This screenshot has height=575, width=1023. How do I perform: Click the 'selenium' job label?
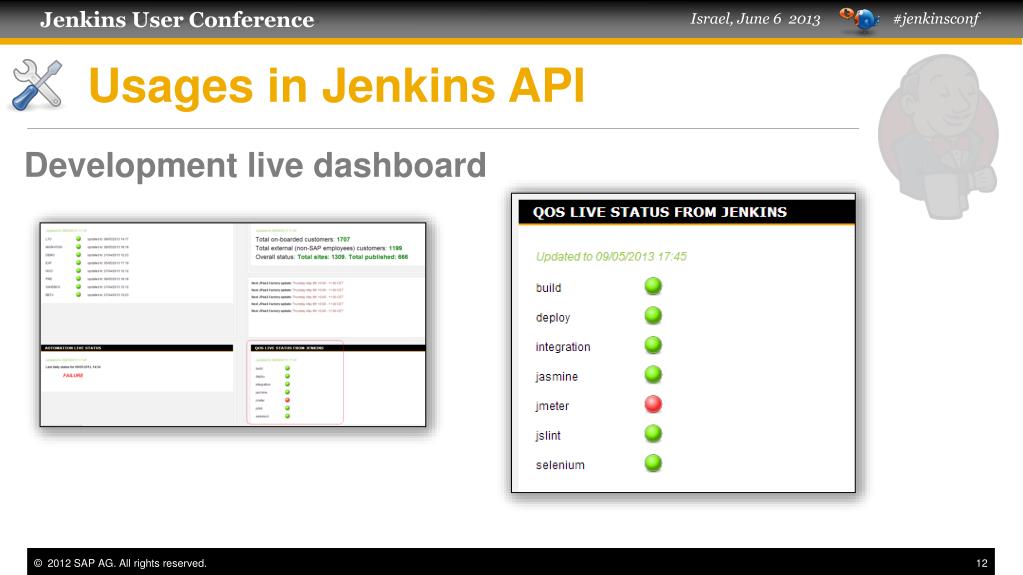point(560,465)
